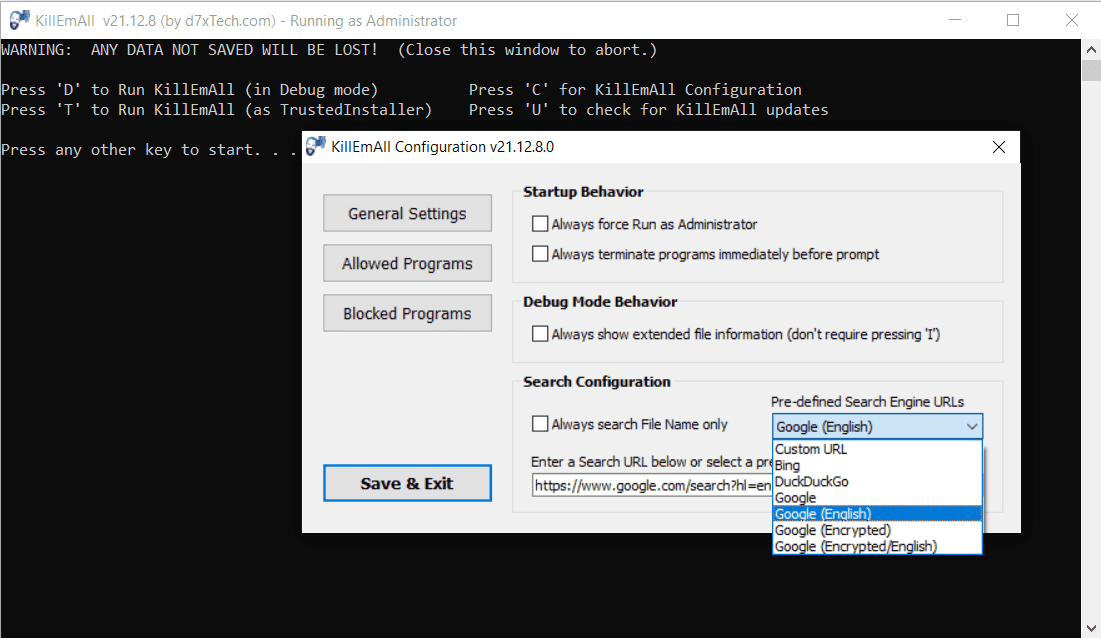The width and height of the screenshot is (1101, 638).
Task: Click the console vertical scrollbar thumb
Action: (1091, 70)
